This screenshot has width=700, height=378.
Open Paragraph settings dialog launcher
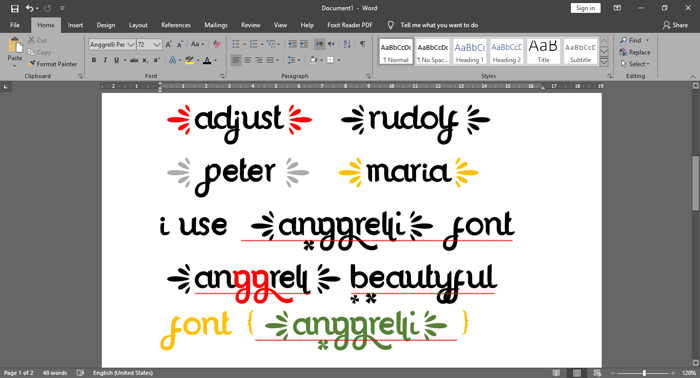click(x=368, y=76)
